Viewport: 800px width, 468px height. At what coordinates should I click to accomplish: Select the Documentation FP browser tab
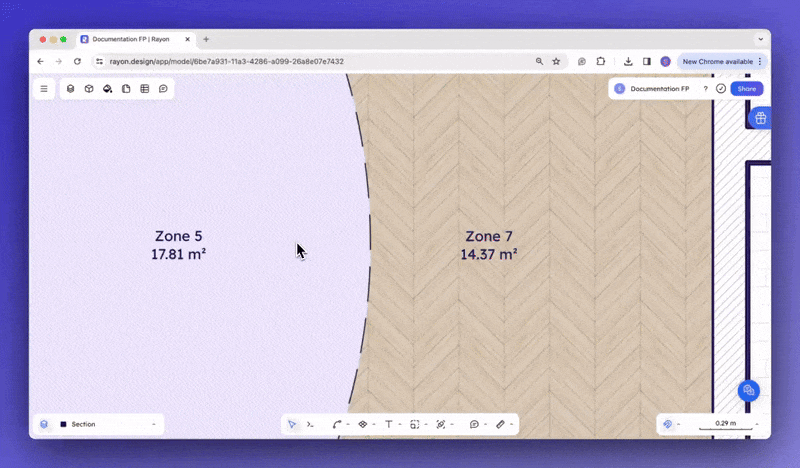130,39
